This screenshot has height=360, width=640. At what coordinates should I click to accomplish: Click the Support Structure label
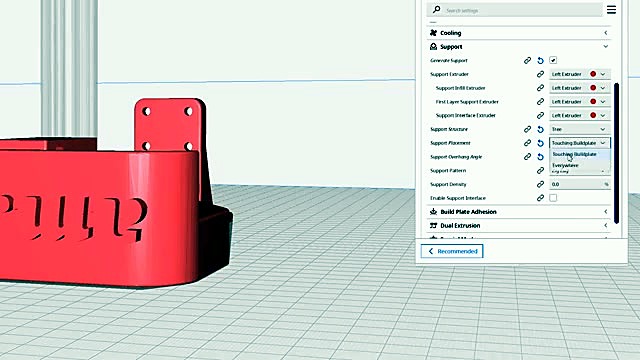coord(449,129)
